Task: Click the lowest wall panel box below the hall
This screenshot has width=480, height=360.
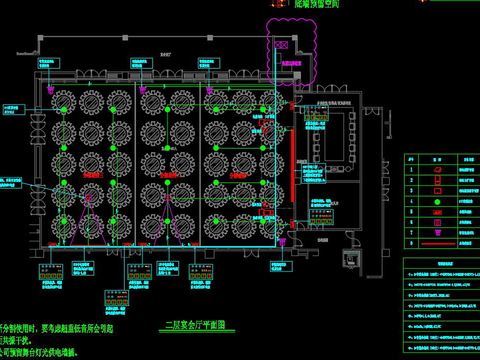Action: [x=117, y=298]
